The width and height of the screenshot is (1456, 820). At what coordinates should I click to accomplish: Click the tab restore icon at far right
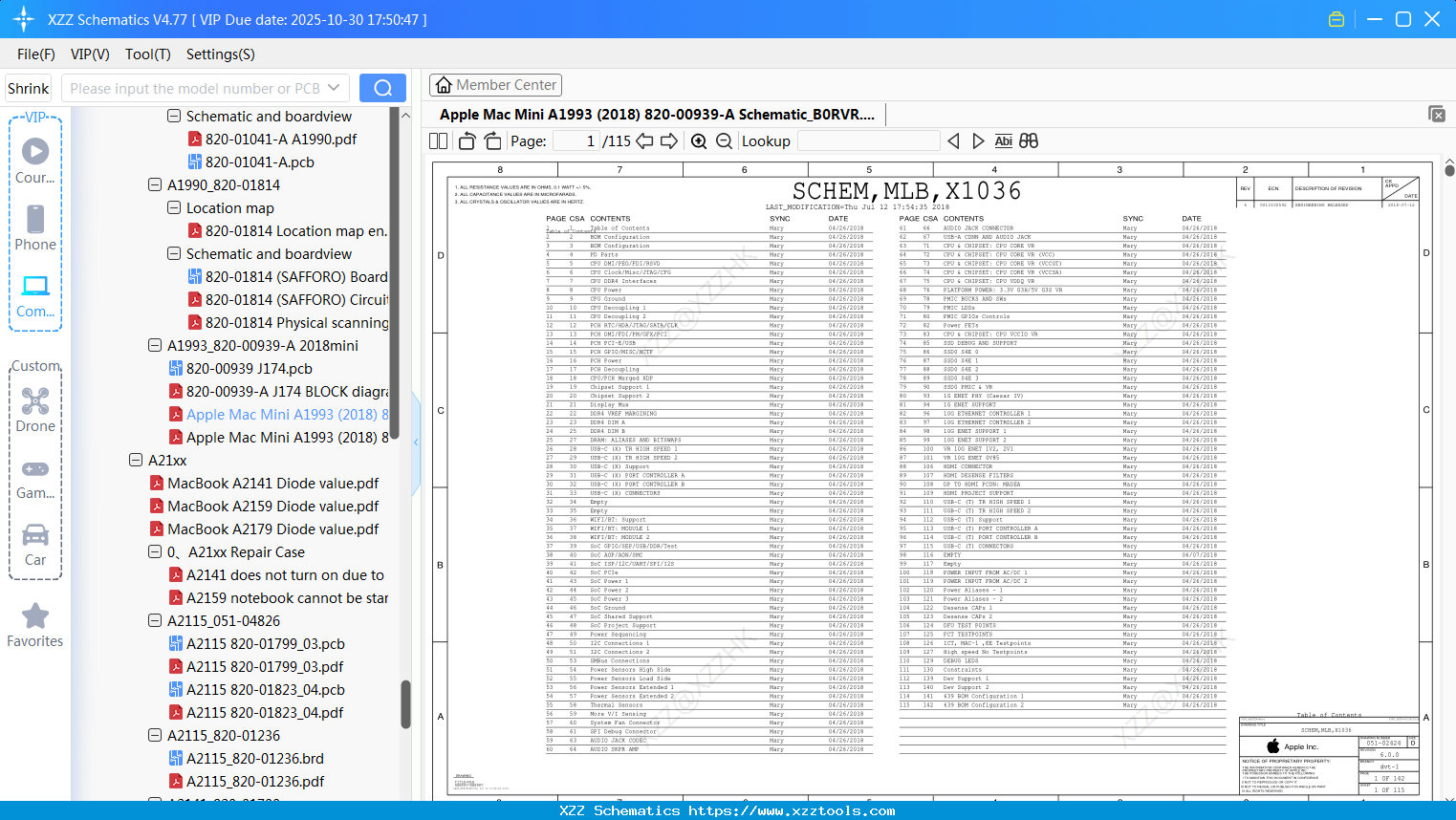(1437, 114)
